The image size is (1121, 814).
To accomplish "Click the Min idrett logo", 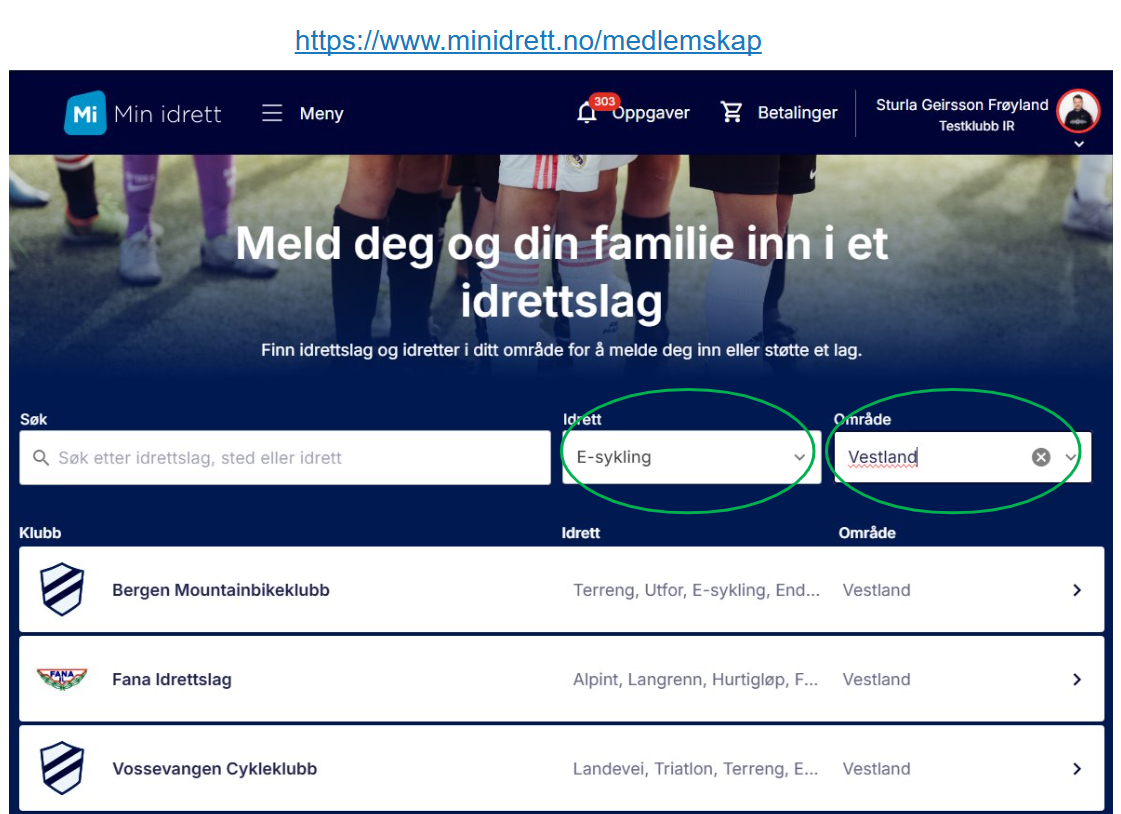I will pyautogui.click(x=143, y=113).
